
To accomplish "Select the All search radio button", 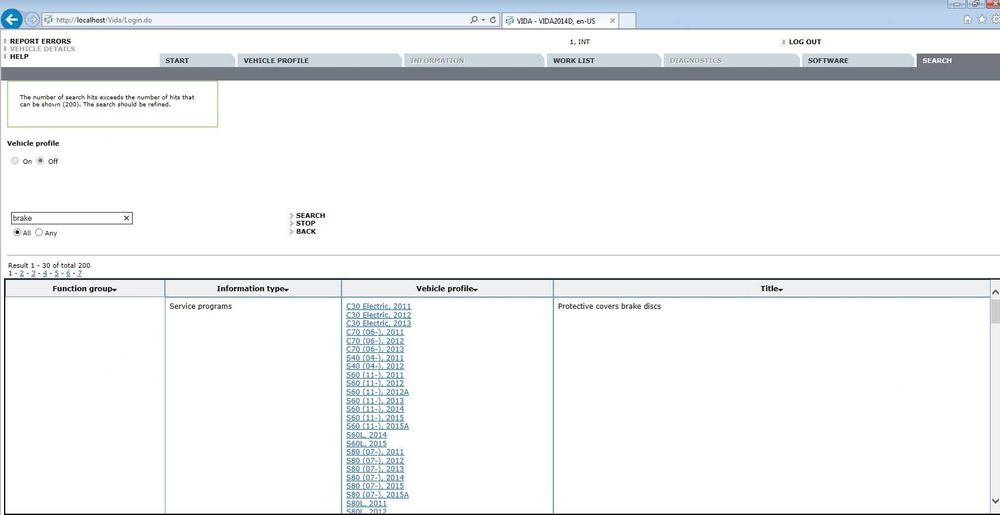I will 17,233.
